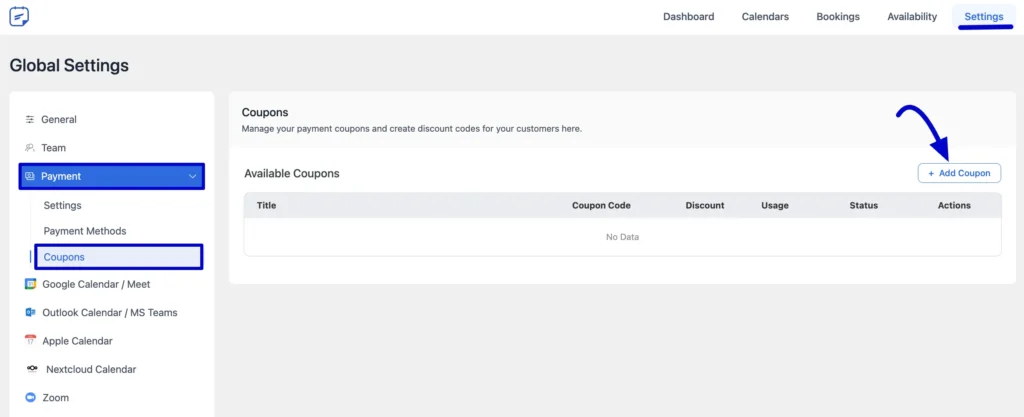This screenshot has width=1024, height=417.
Task: Go to the Bookings tab
Action: click(838, 17)
